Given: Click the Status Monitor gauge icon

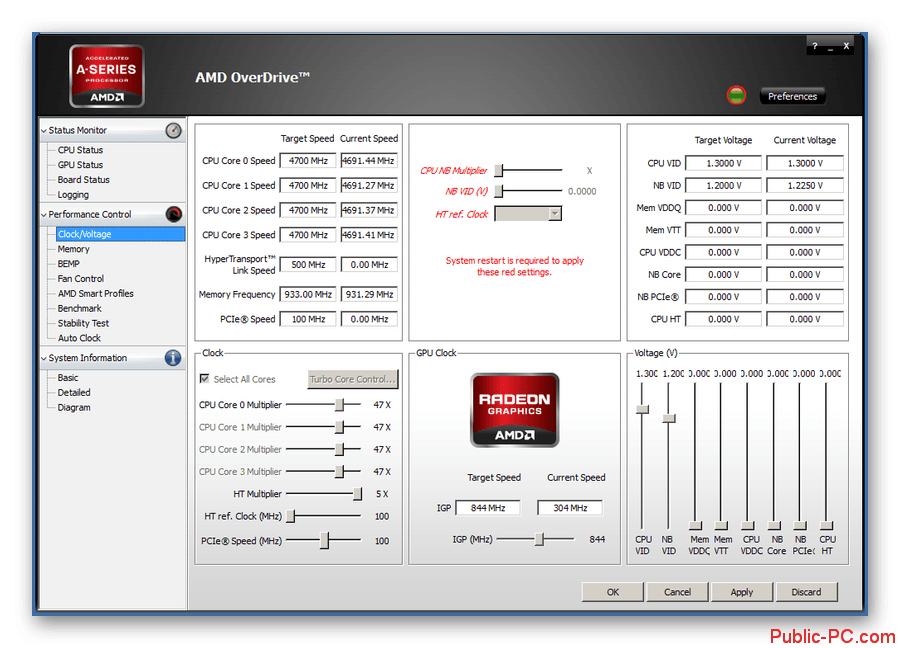Looking at the screenshot, I should (x=173, y=130).
